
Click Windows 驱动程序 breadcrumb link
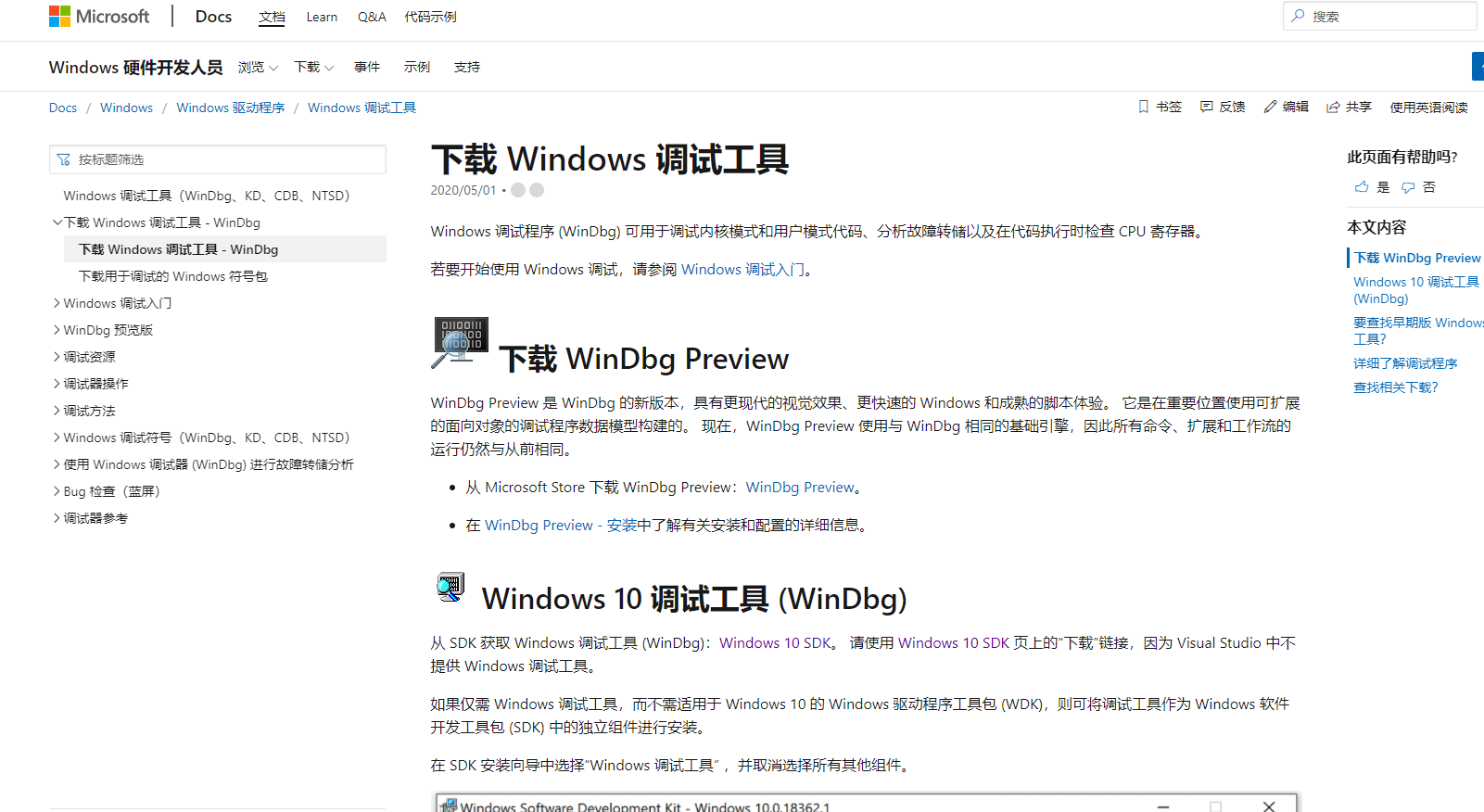[x=230, y=108]
